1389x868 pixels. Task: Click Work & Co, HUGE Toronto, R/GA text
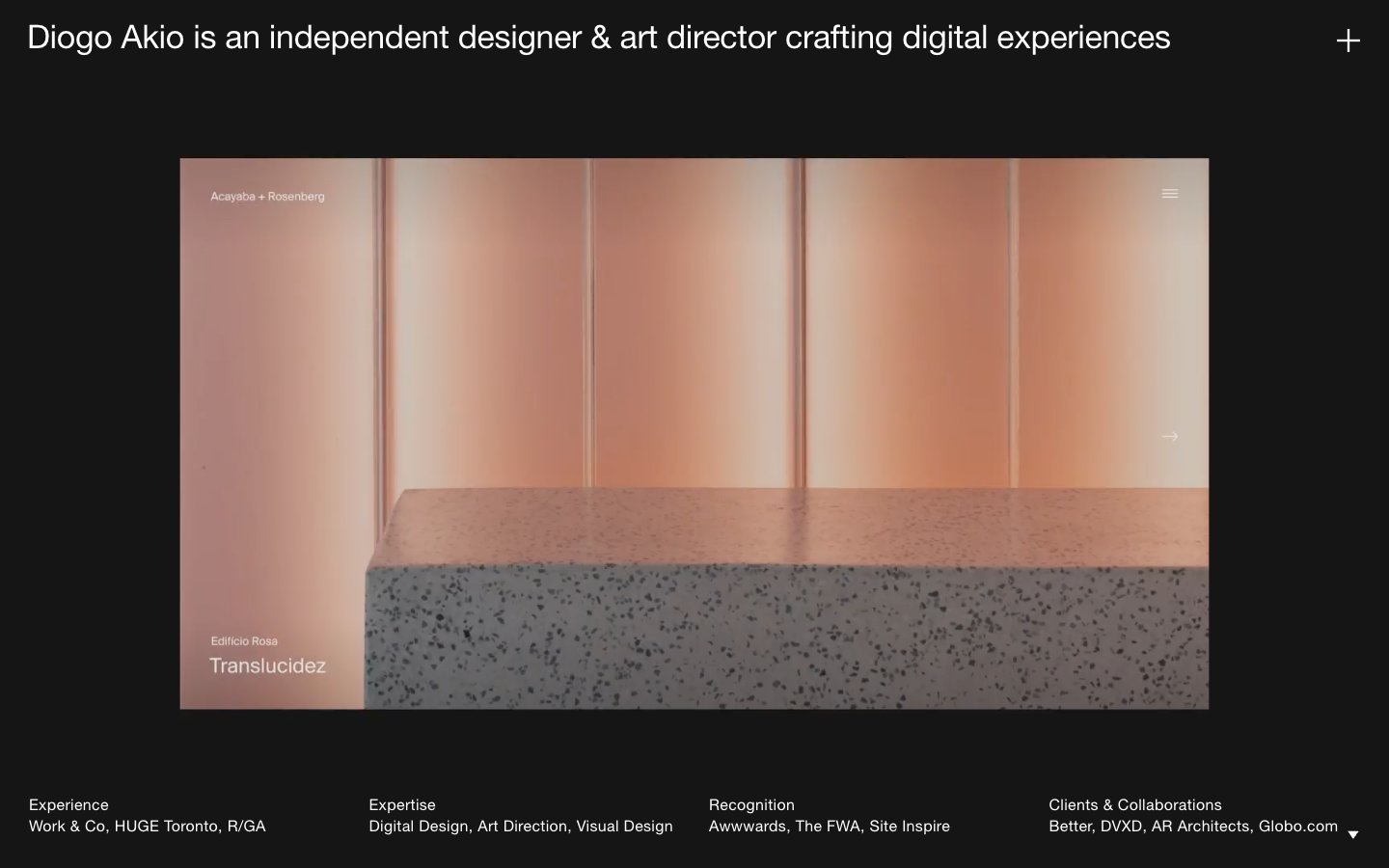pos(148,827)
